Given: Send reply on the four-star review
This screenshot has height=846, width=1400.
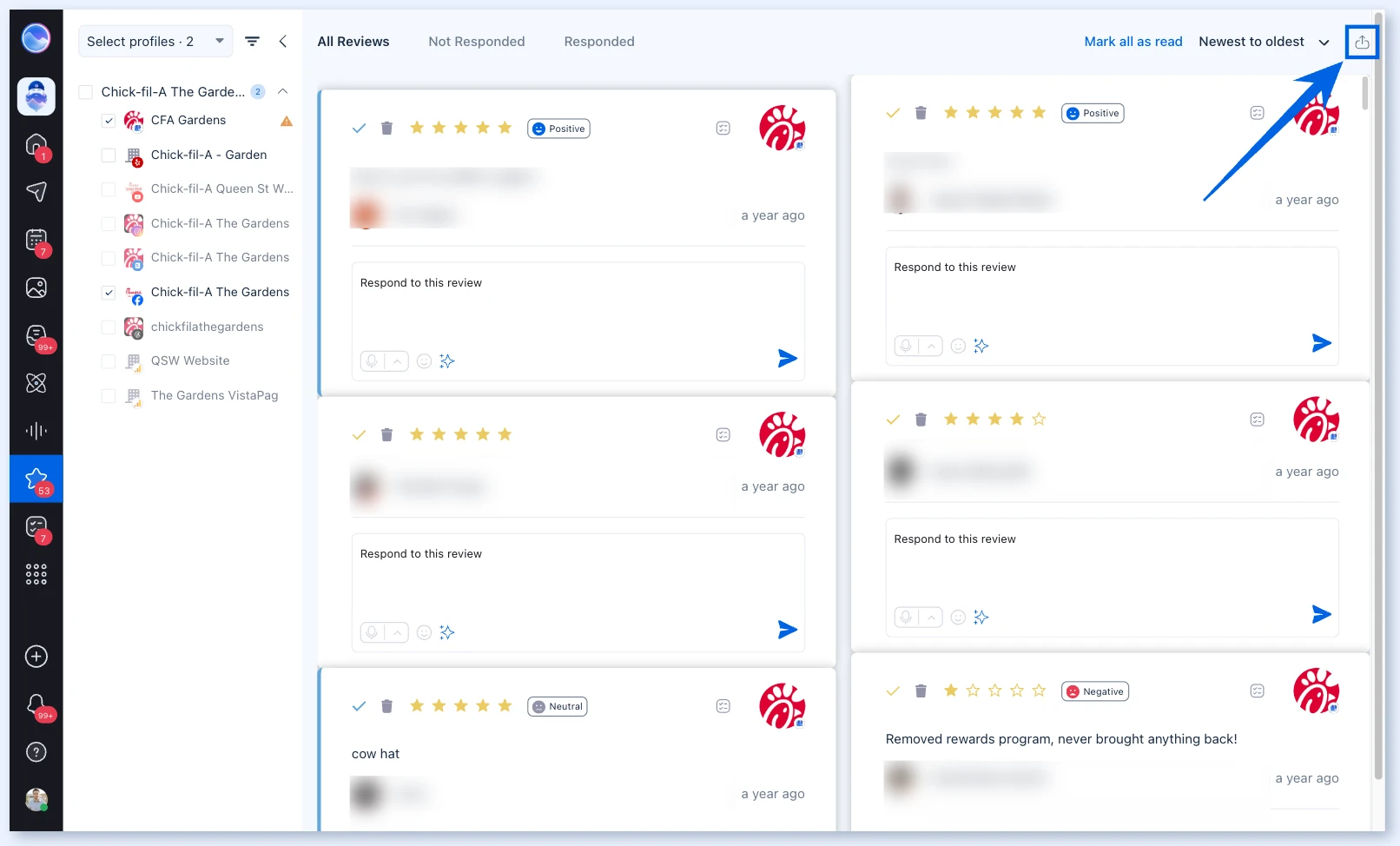Looking at the screenshot, I should point(1321,615).
